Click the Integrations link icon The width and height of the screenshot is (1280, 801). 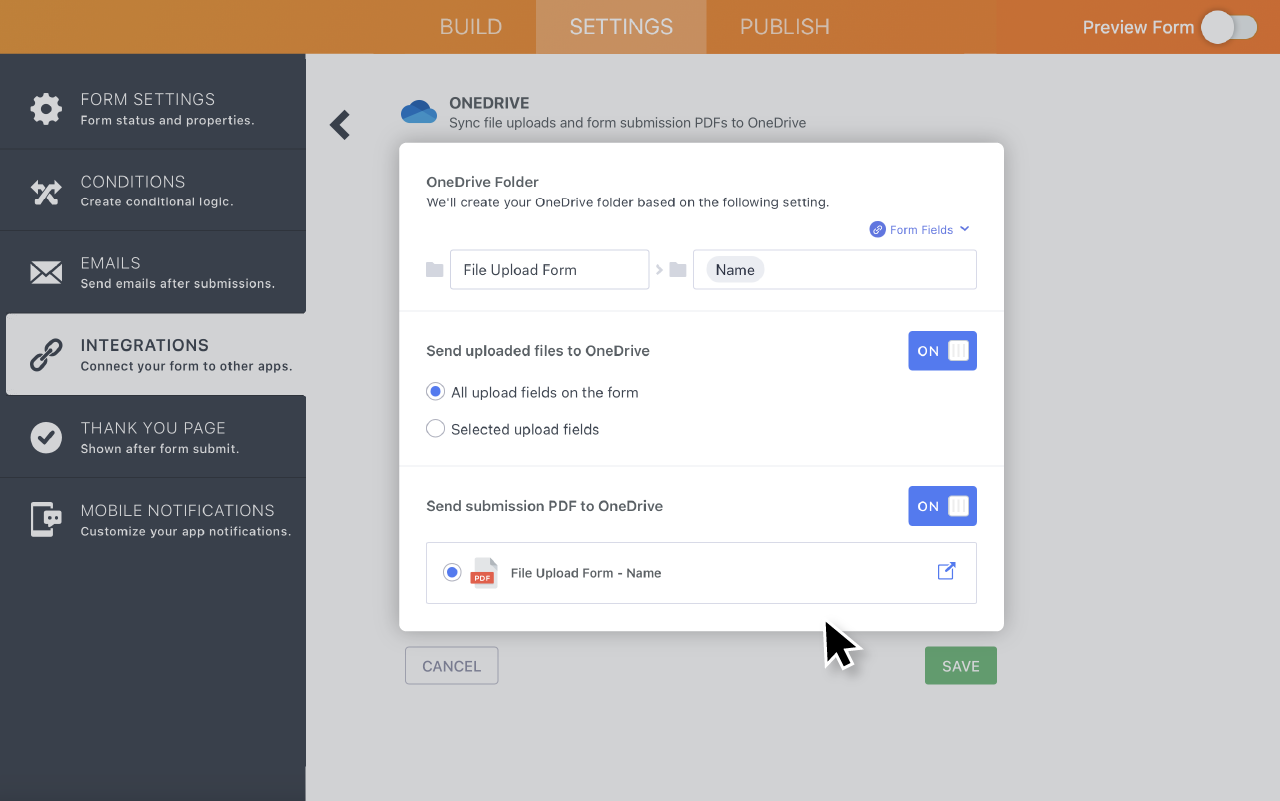pyautogui.click(x=46, y=354)
